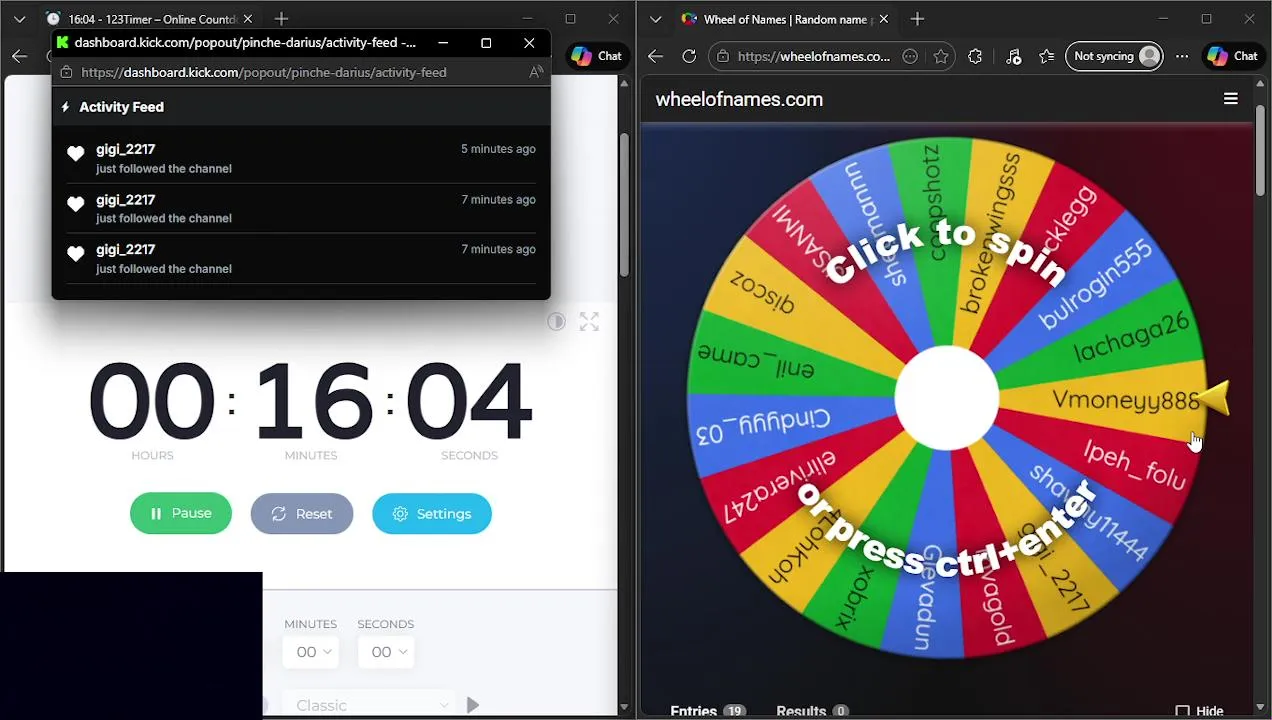Open the Seconds dropdown
Screen dimensions: 1272x720
pyautogui.click(x=387, y=652)
